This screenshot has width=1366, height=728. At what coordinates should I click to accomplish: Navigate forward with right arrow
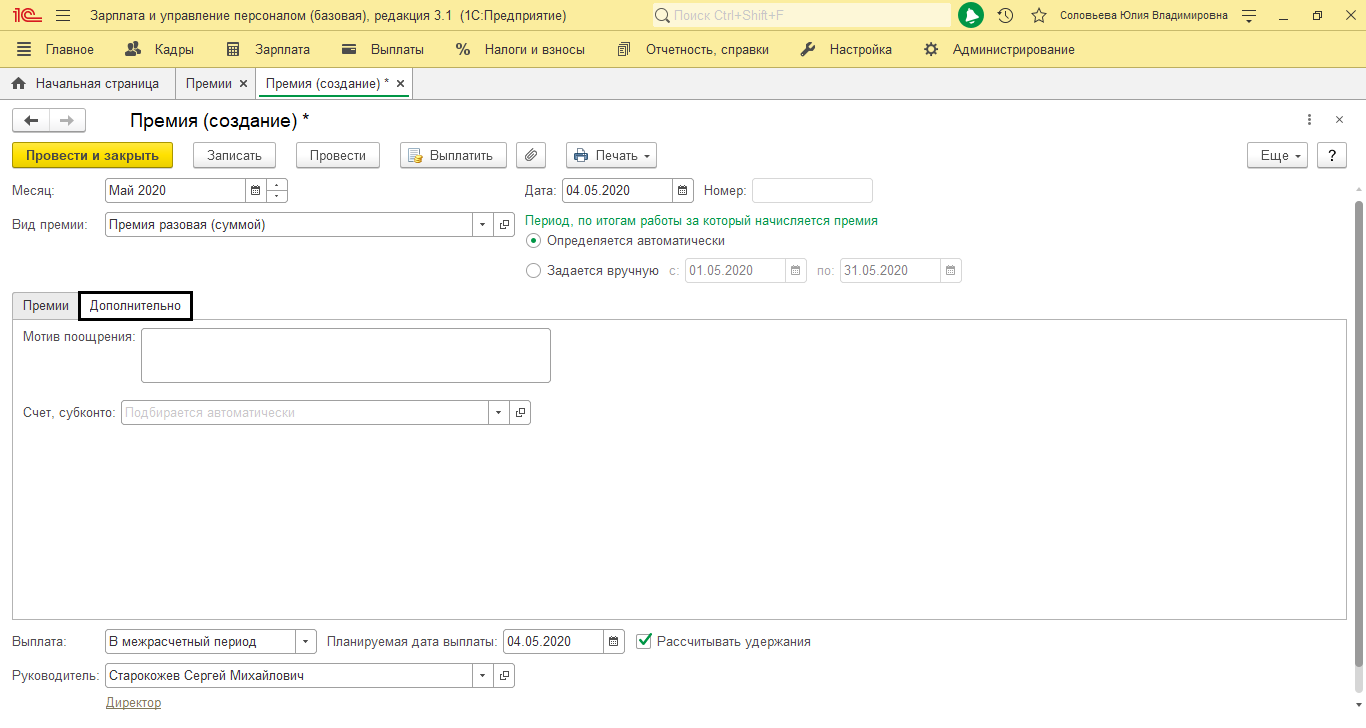67,120
